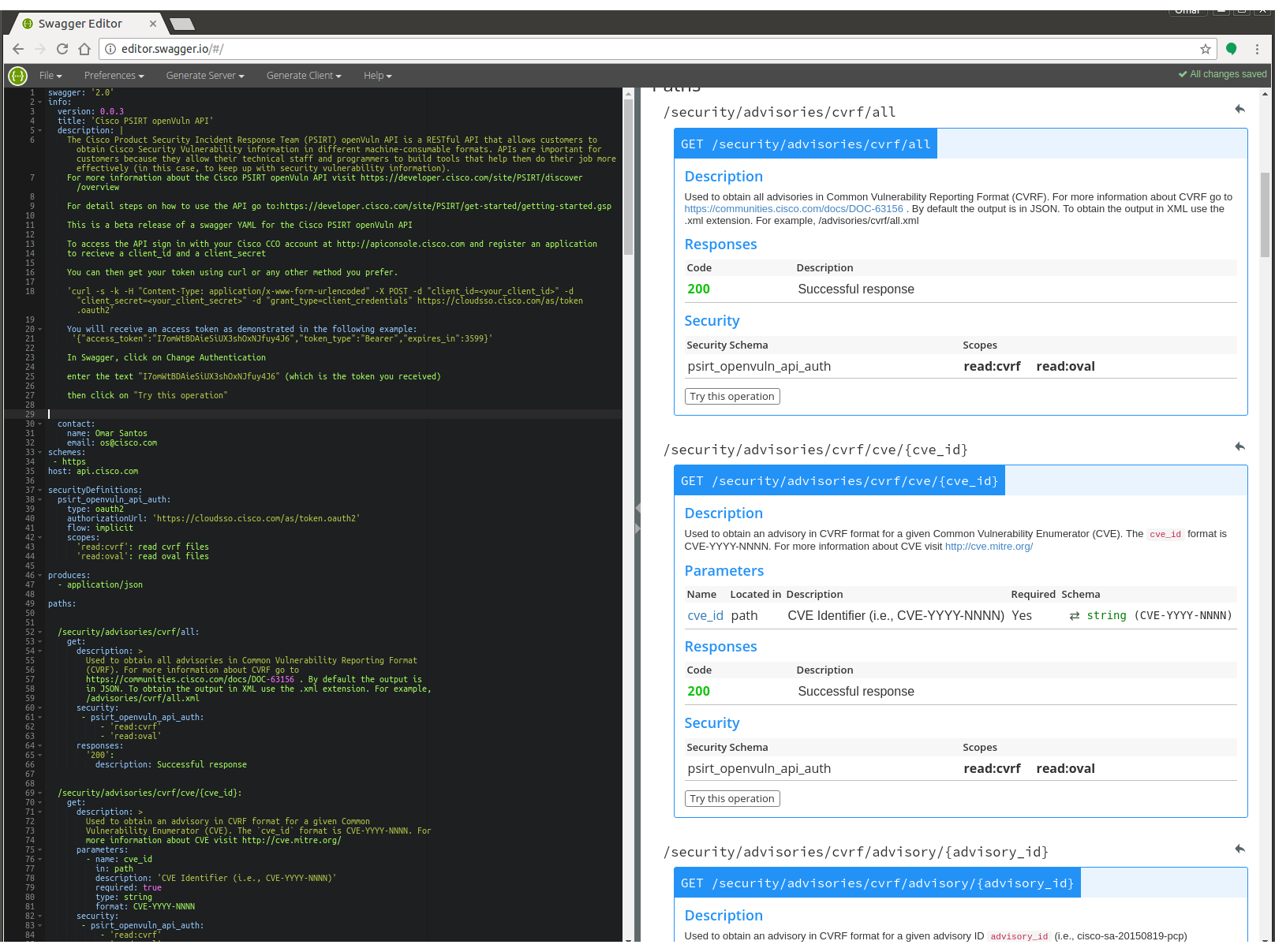
Task: Jump to YAML for cve_id path arrow
Action: click(x=1239, y=447)
